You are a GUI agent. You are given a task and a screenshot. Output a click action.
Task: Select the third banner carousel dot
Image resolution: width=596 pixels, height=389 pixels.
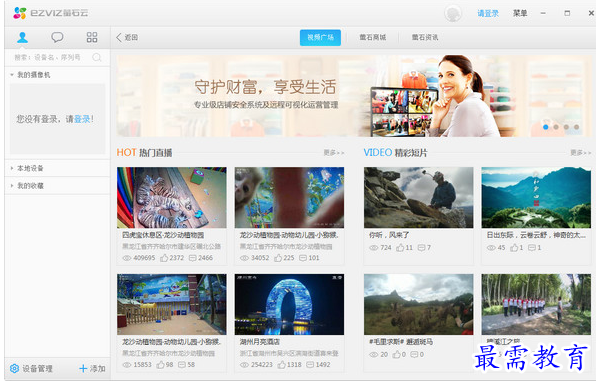[566, 127]
